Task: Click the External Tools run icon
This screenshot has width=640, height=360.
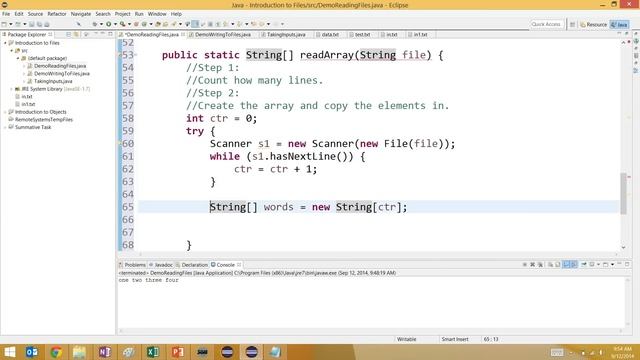Action: (122, 24)
